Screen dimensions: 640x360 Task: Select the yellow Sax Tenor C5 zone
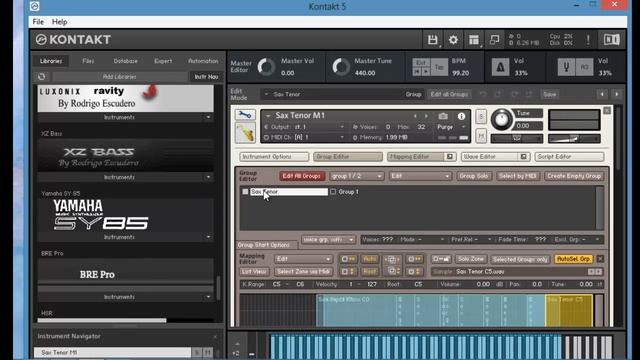[569, 311]
